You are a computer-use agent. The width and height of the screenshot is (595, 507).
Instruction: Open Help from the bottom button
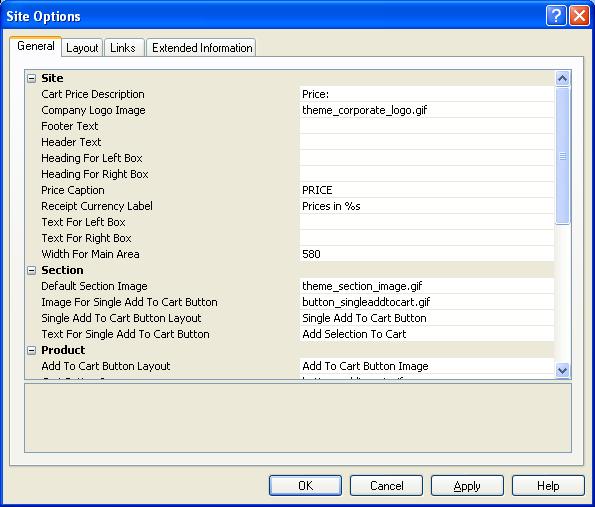click(548, 485)
